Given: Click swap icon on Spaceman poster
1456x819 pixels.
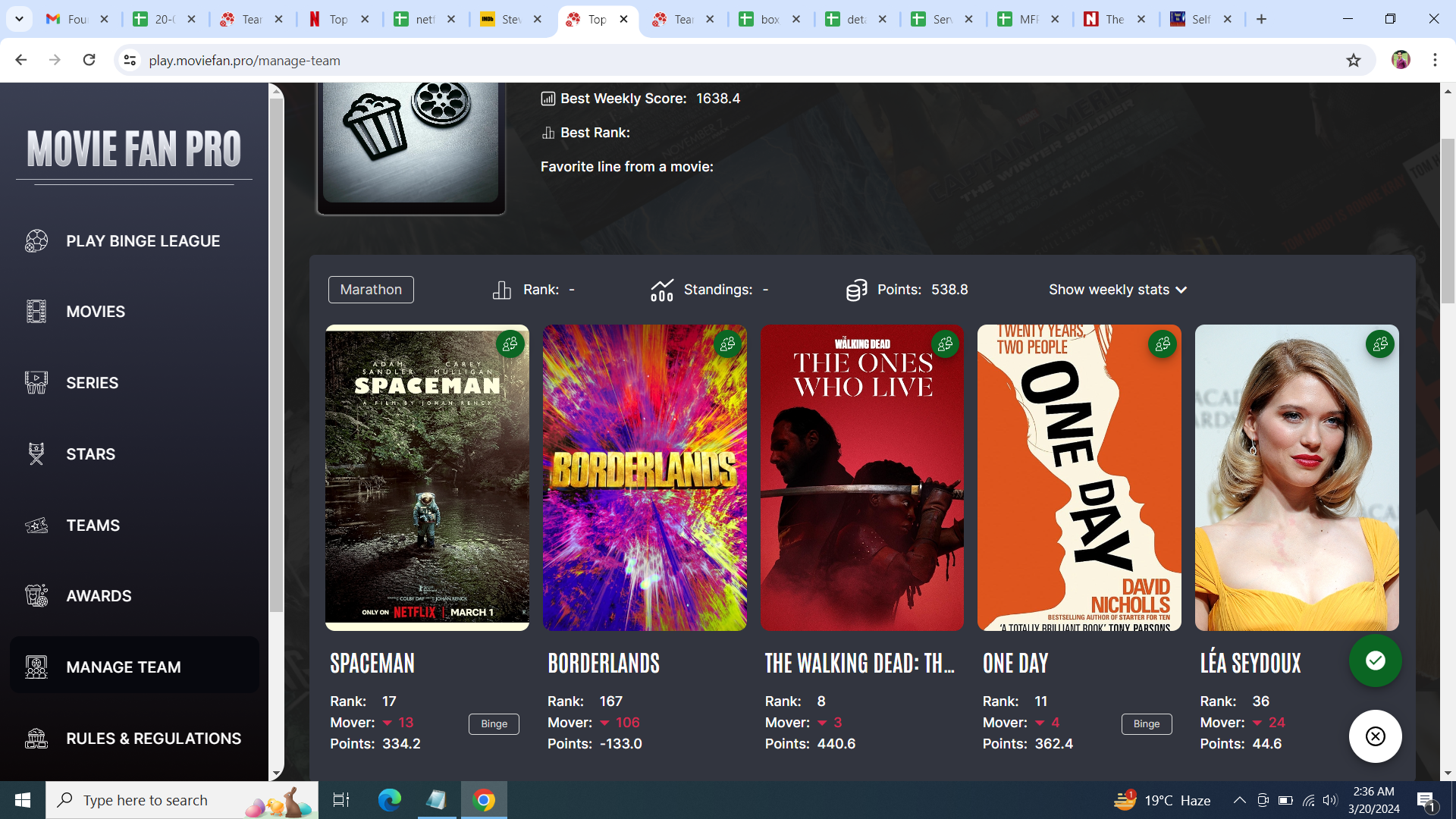Looking at the screenshot, I should (510, 344).
